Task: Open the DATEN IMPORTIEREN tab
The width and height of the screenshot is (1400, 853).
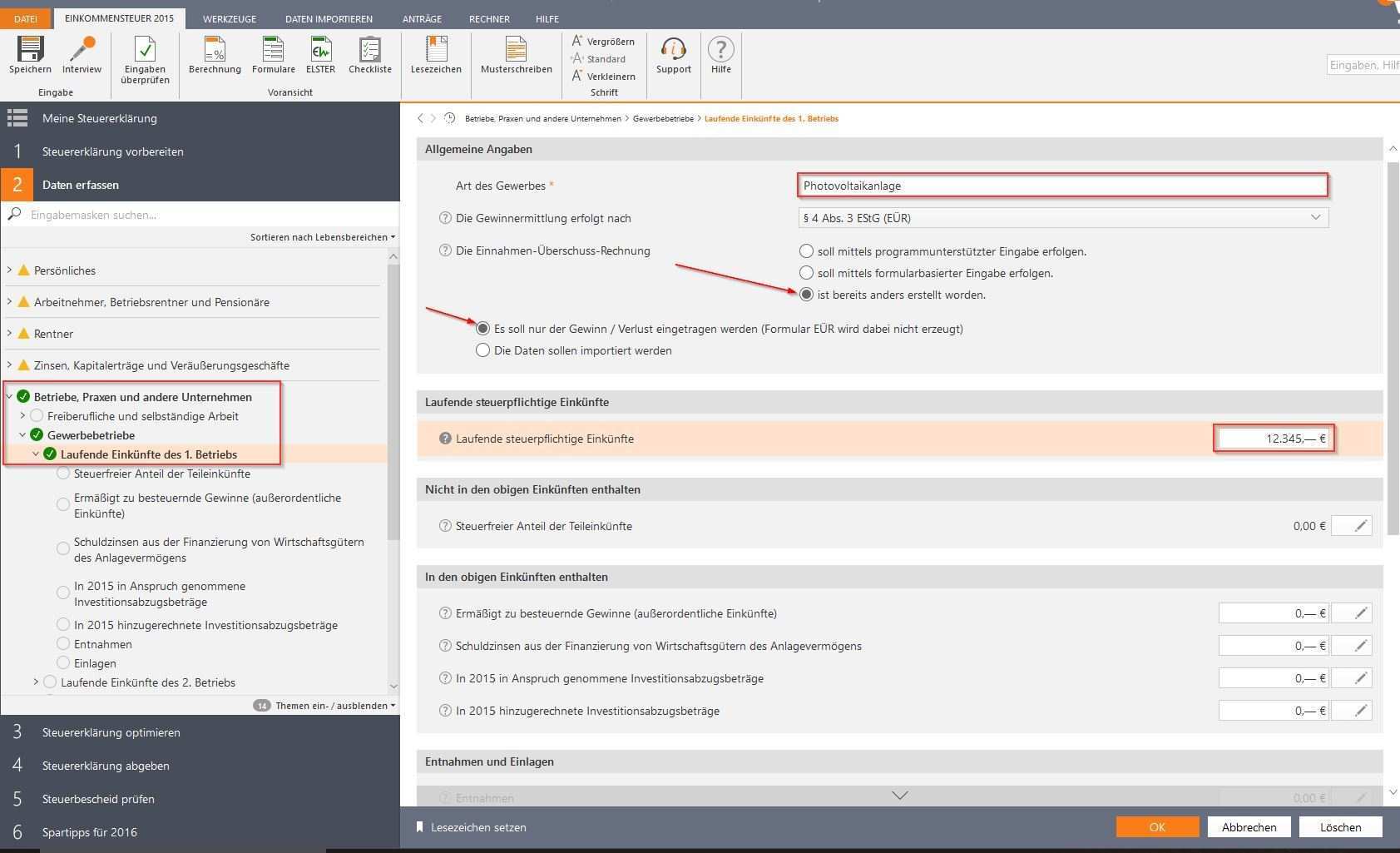Action: coord(329,18)
